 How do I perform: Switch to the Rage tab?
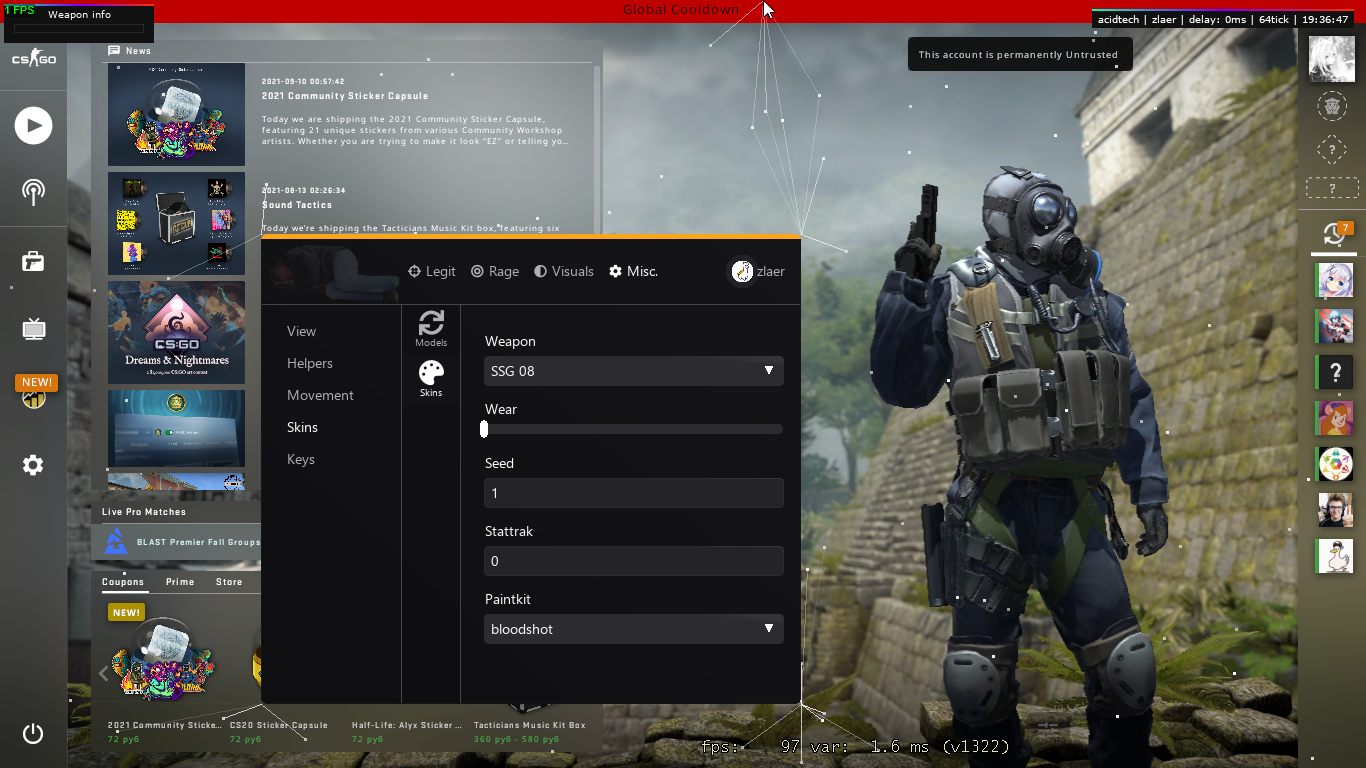(x=495, y=271)
